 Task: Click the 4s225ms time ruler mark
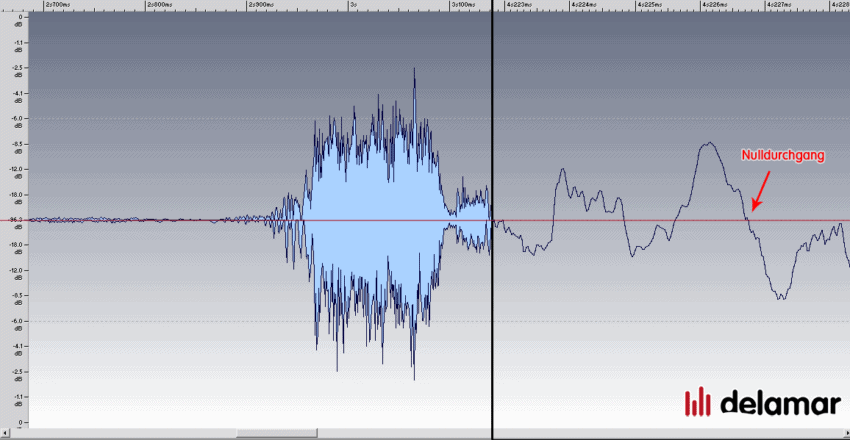(649, 5)
